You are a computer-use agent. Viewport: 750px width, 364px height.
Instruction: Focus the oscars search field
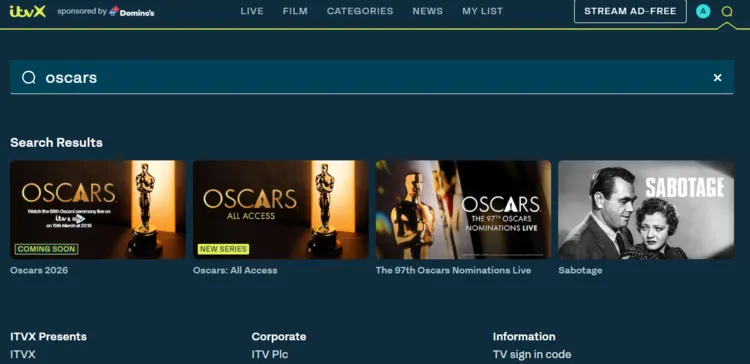click(x=372, y=77)
